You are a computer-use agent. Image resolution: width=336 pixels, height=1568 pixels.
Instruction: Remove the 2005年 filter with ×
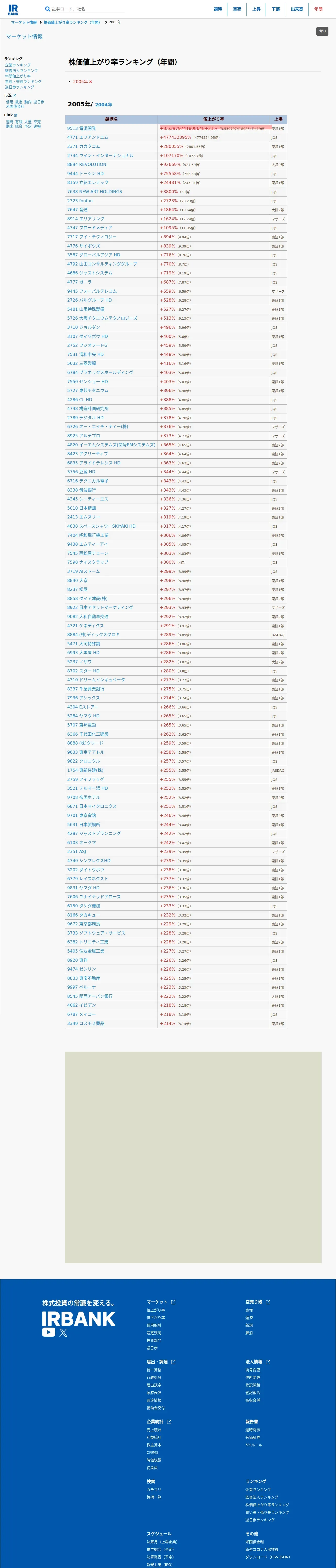[x=90, y=82]
